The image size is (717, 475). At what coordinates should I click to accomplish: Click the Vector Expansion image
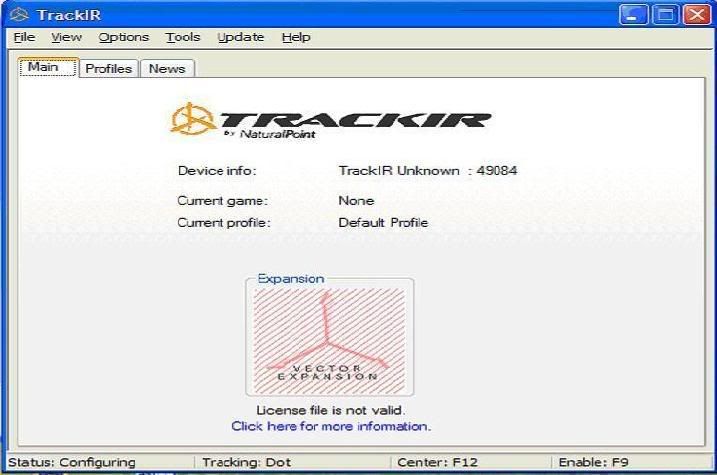click(x=329, y=341)
